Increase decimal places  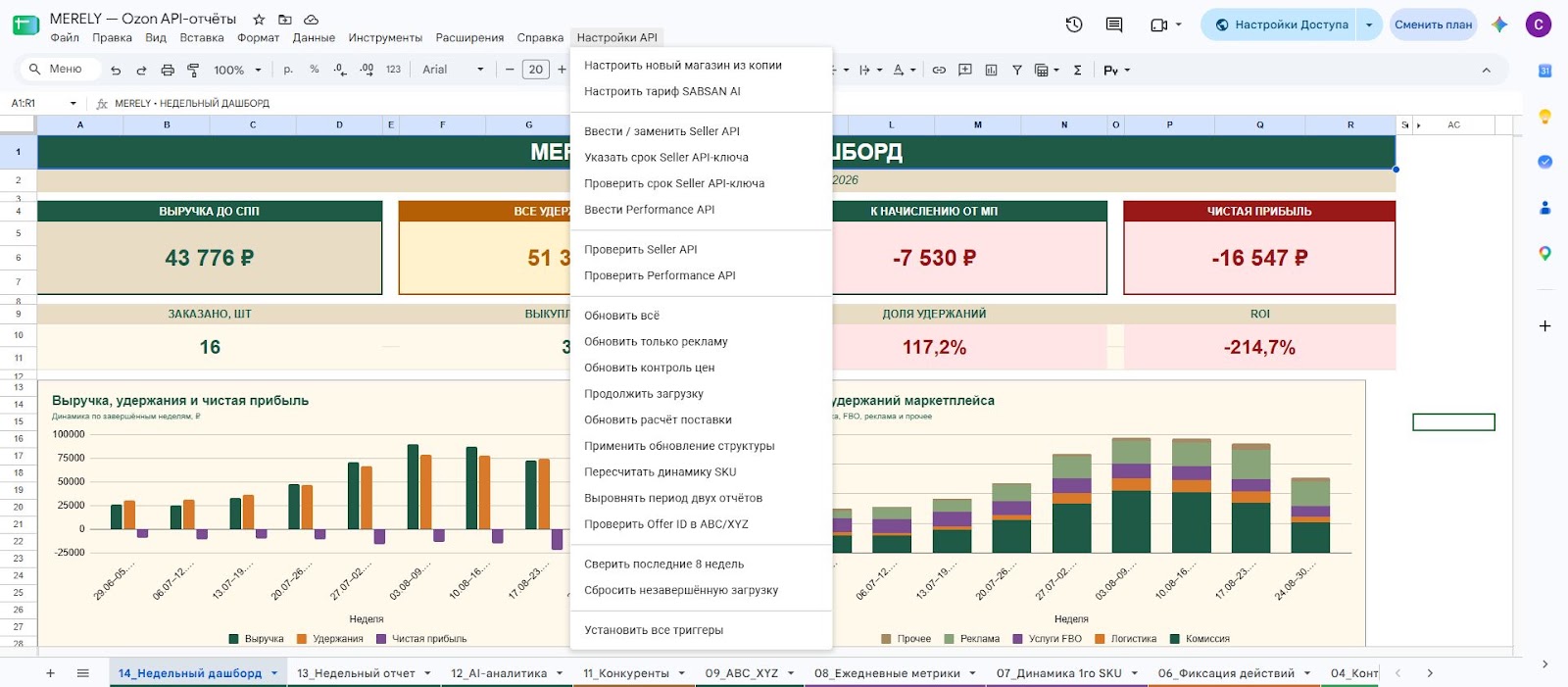[367, 70]
